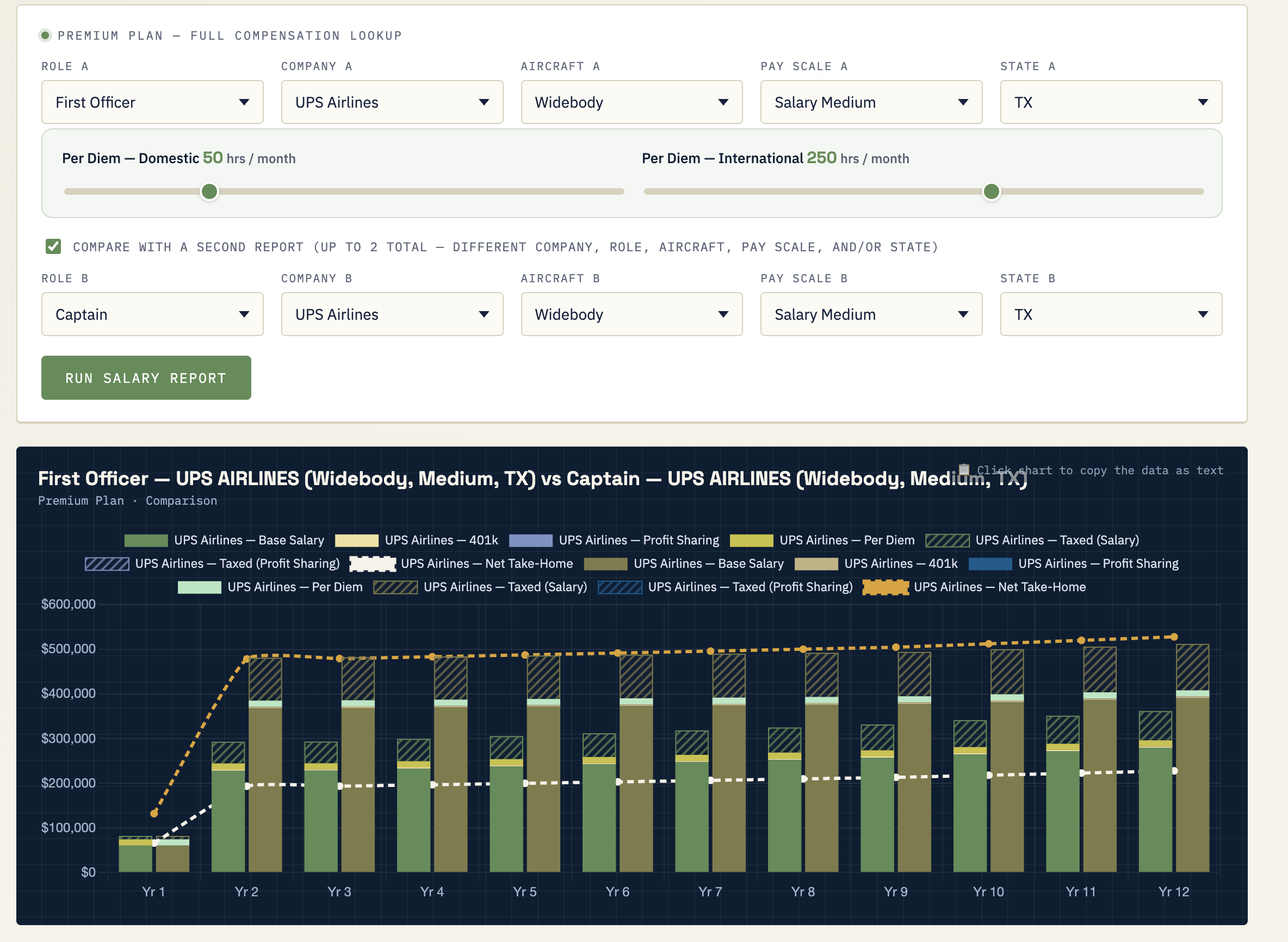Screen dimensions: 1288x942
Task: Toggle the white dashed Net Take-Home legend item
Action: 461,563
